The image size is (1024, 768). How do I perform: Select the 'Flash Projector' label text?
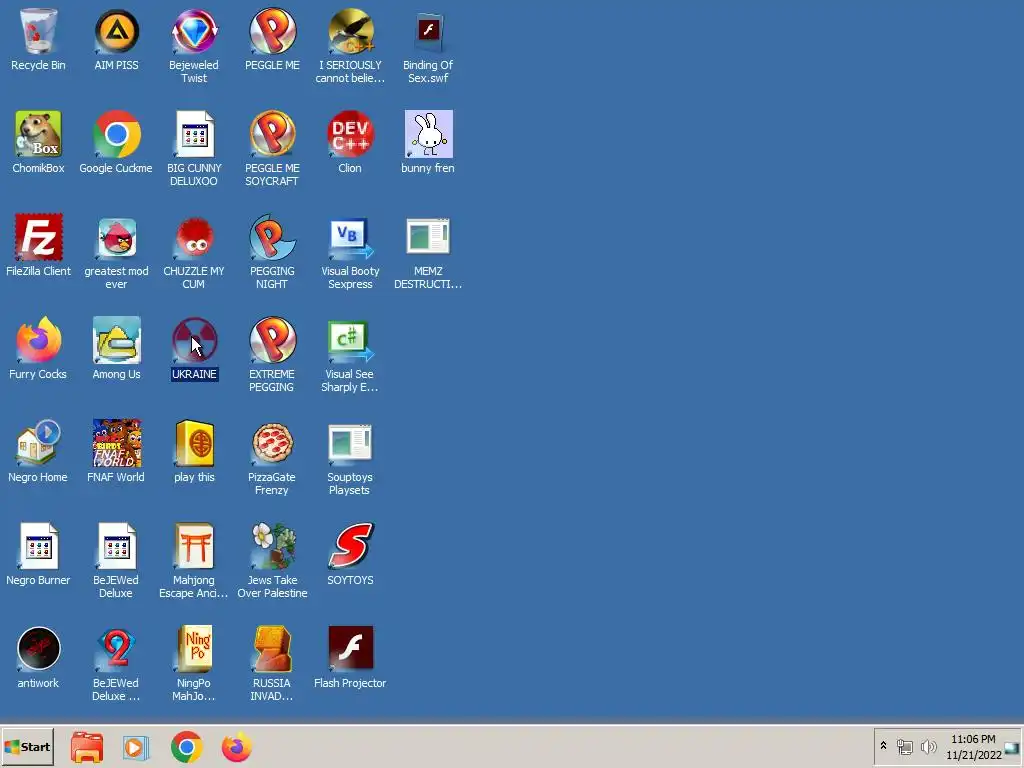click(x=350, y=683)
